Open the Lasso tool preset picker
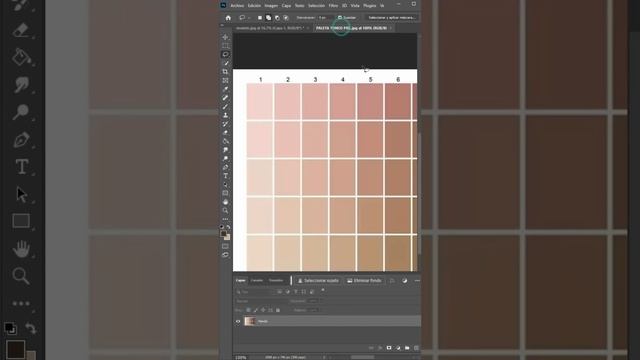640x360 pixels. tap(244, 18)
